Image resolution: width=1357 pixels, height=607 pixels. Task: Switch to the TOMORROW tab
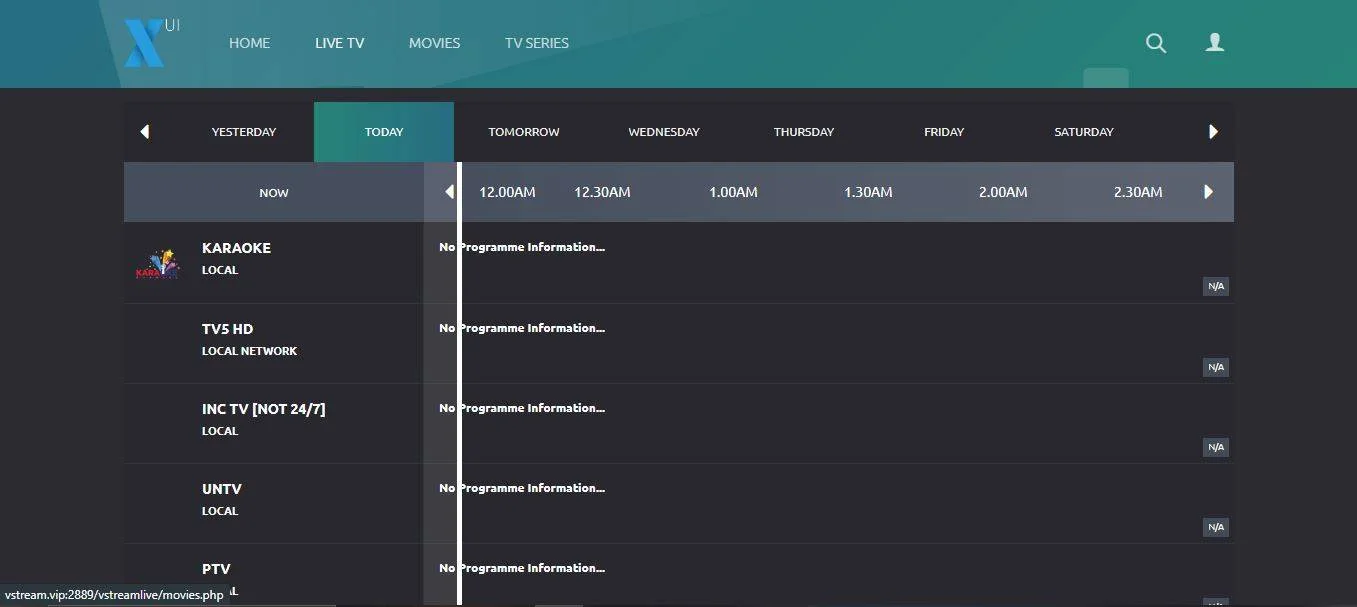tap(524, 132)
